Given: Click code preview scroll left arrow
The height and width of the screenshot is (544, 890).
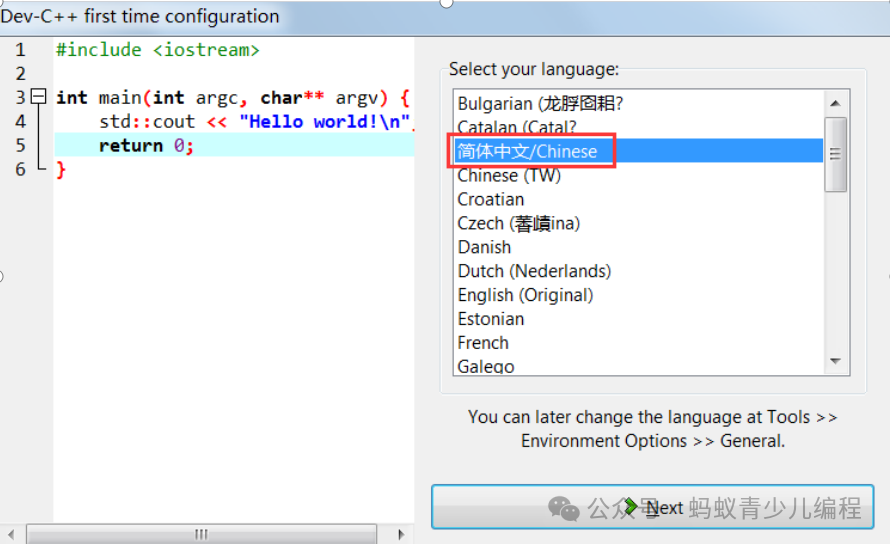Looking at the screenshot, I should (x=11, y=534).
